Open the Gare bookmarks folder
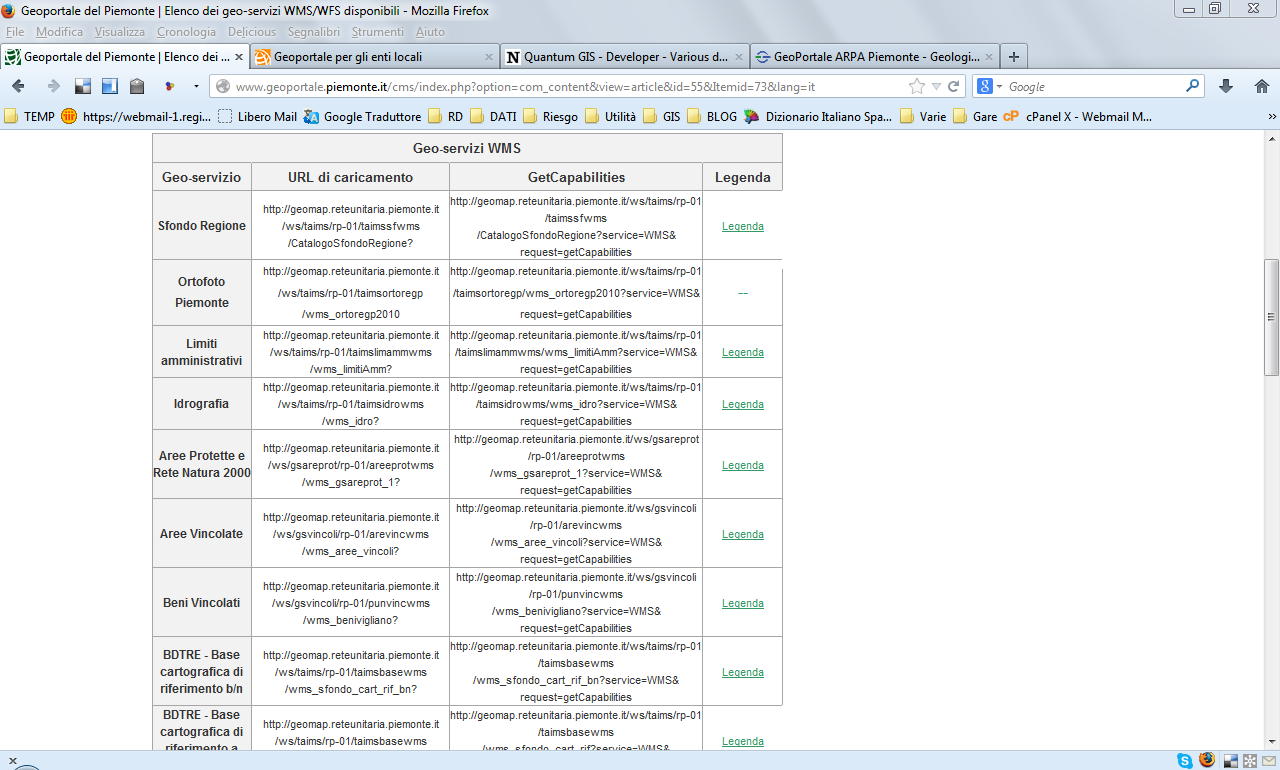Viewport: 1280px width, 770px height. [x=976, y=117]
